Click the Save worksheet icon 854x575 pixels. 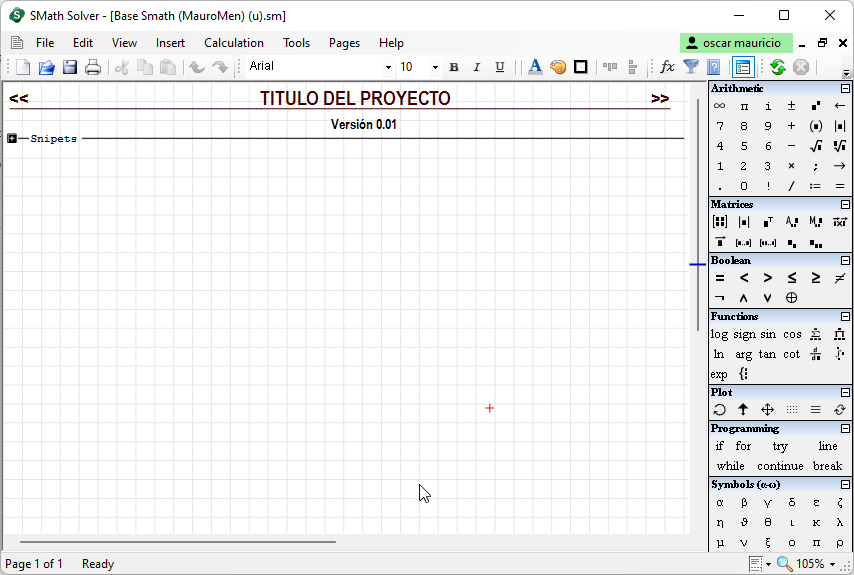coord(70,67)
